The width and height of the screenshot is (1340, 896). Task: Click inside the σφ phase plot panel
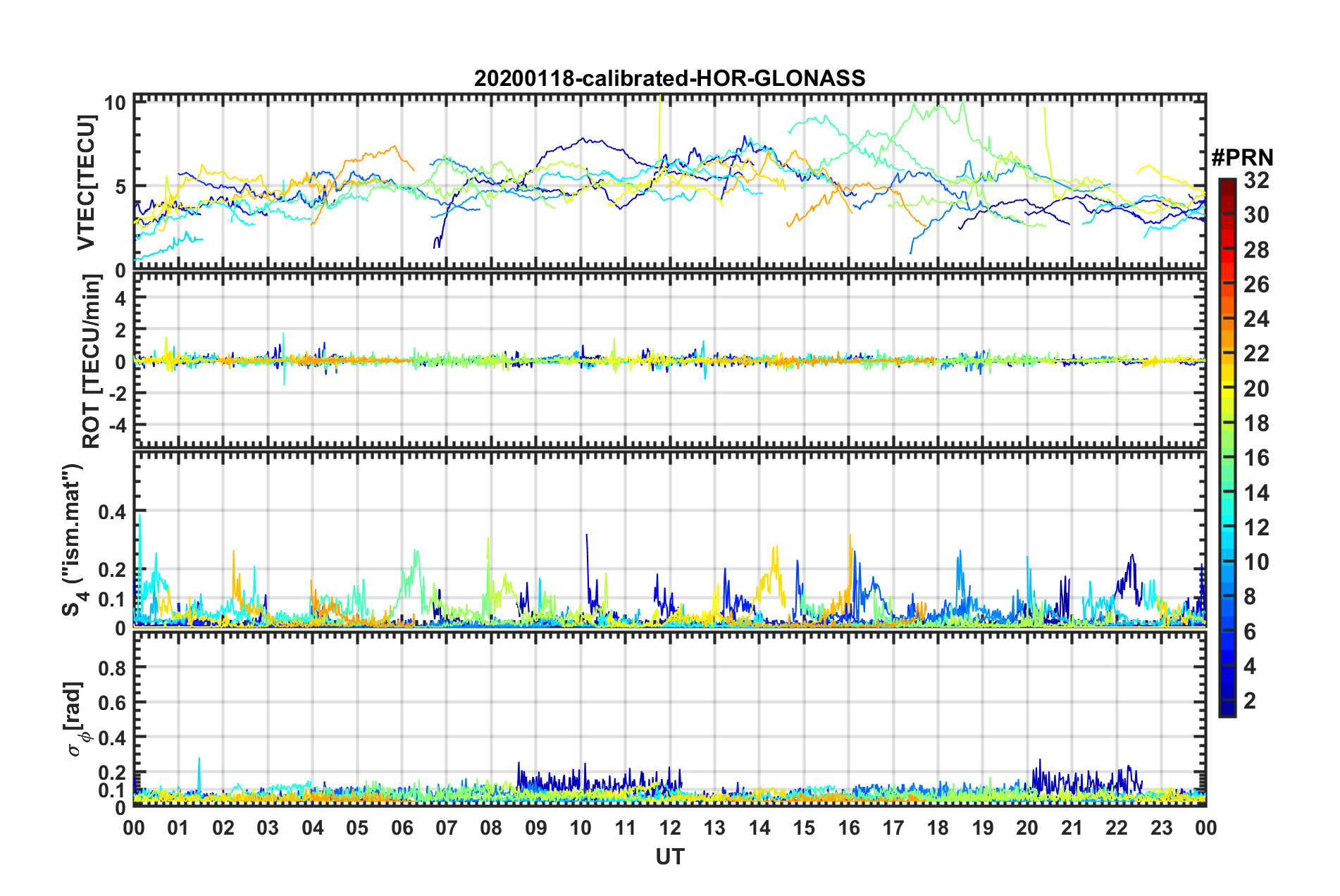669,718
